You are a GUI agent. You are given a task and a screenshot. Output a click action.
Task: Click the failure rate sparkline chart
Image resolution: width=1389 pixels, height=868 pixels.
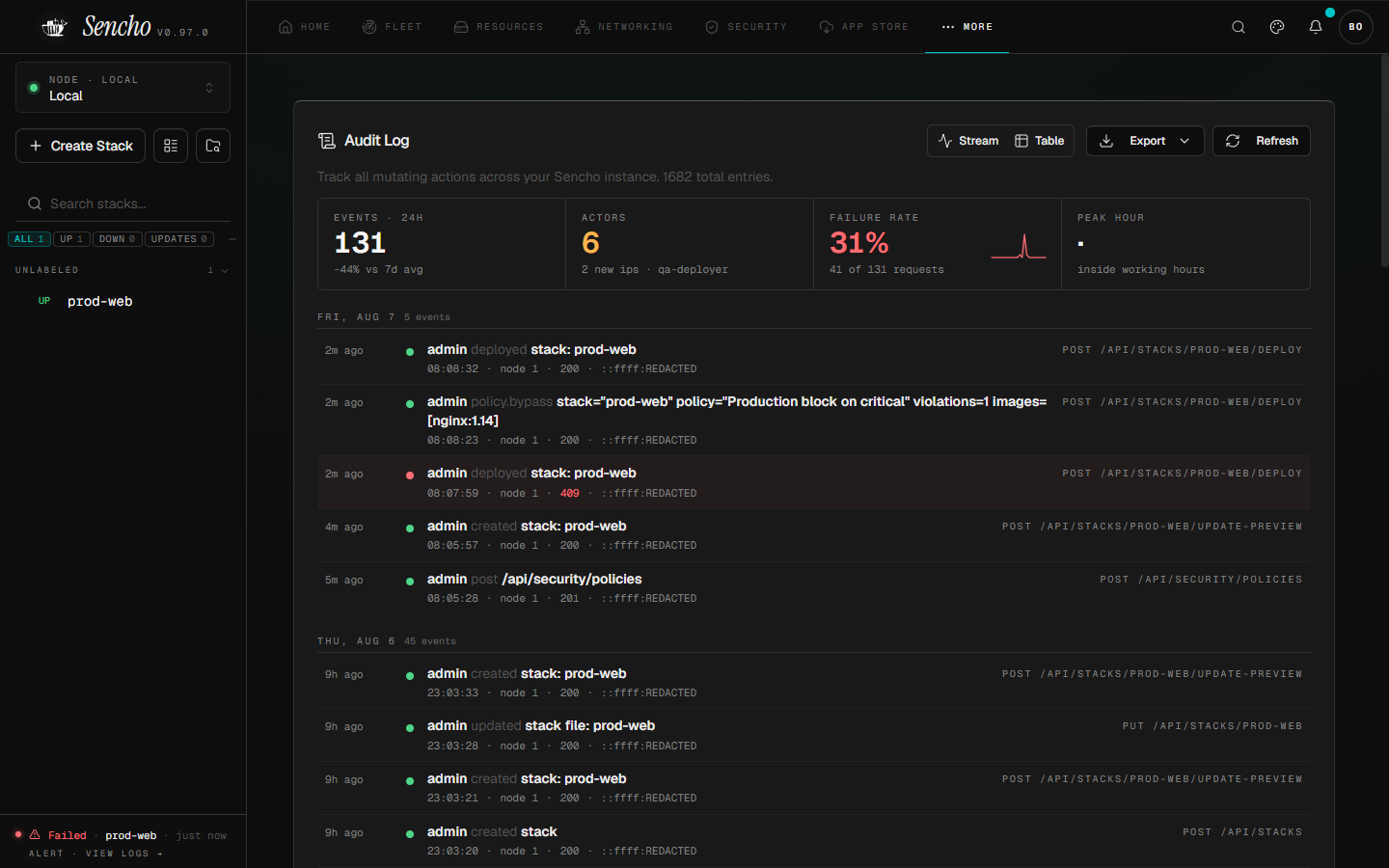tap(1019, 247)
